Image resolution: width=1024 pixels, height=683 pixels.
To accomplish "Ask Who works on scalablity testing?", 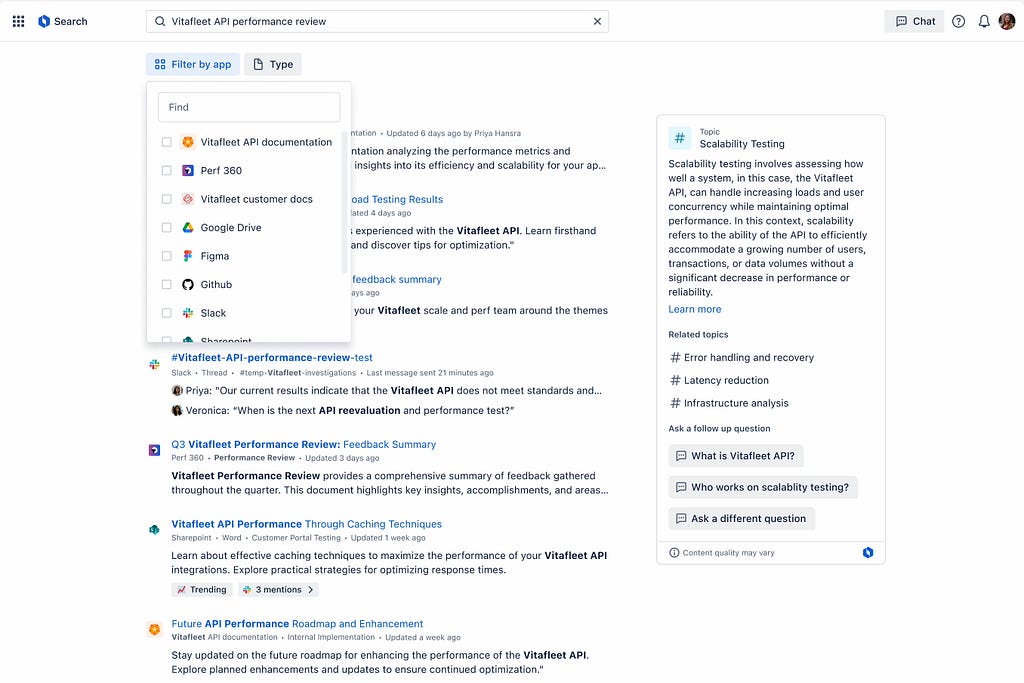I will tap(763, 487).
